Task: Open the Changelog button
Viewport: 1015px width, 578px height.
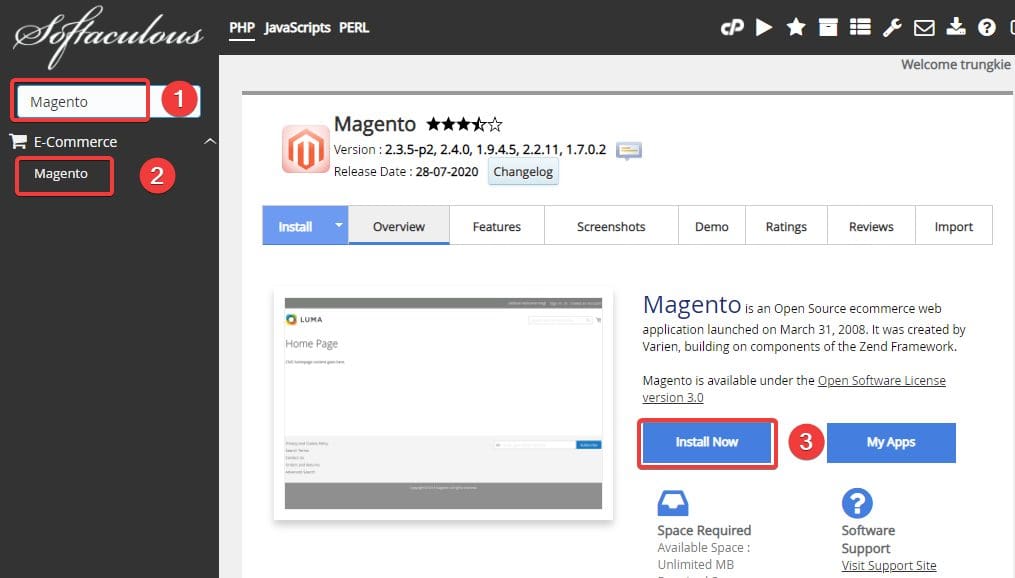Action: point(524,172)
